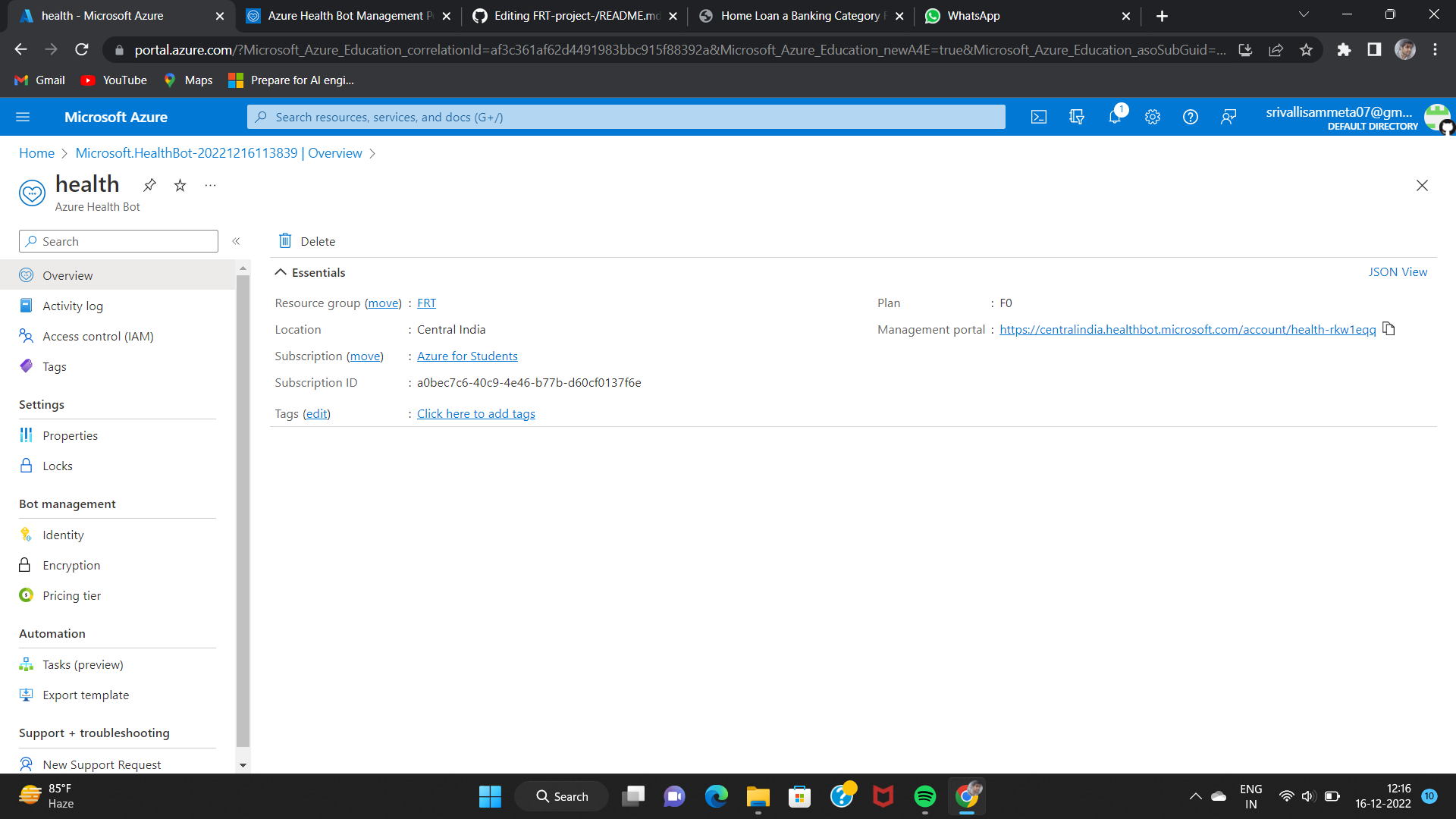This screenshot has height=819, width=1456.
Task: Open the Cloud Shell terminal
Action: 1039,117
